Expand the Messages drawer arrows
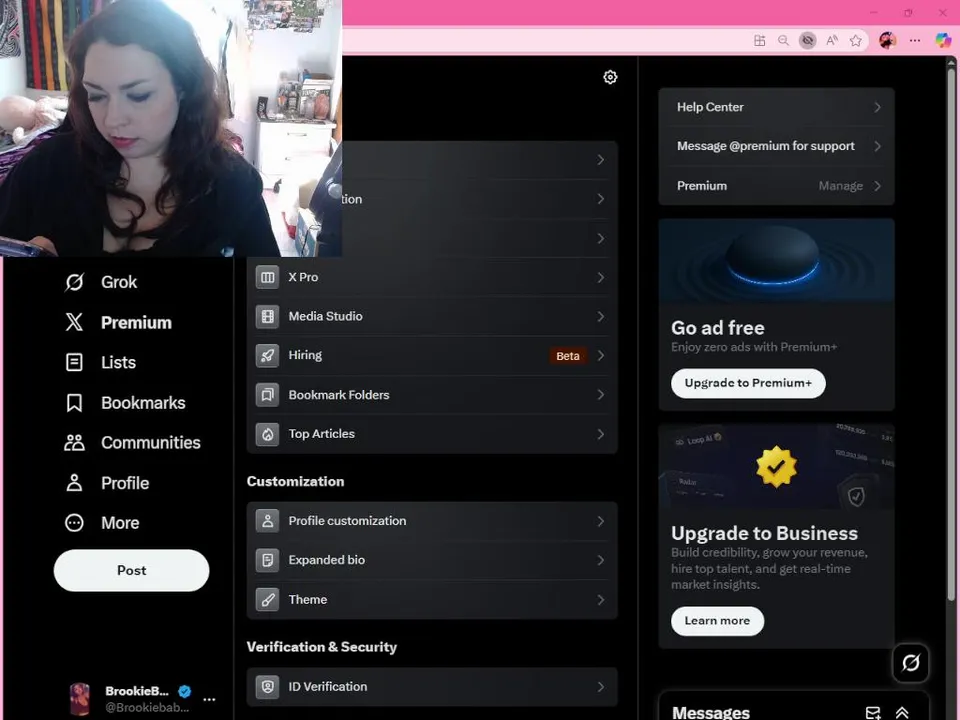The image size is (960, 720). [902, 713]
